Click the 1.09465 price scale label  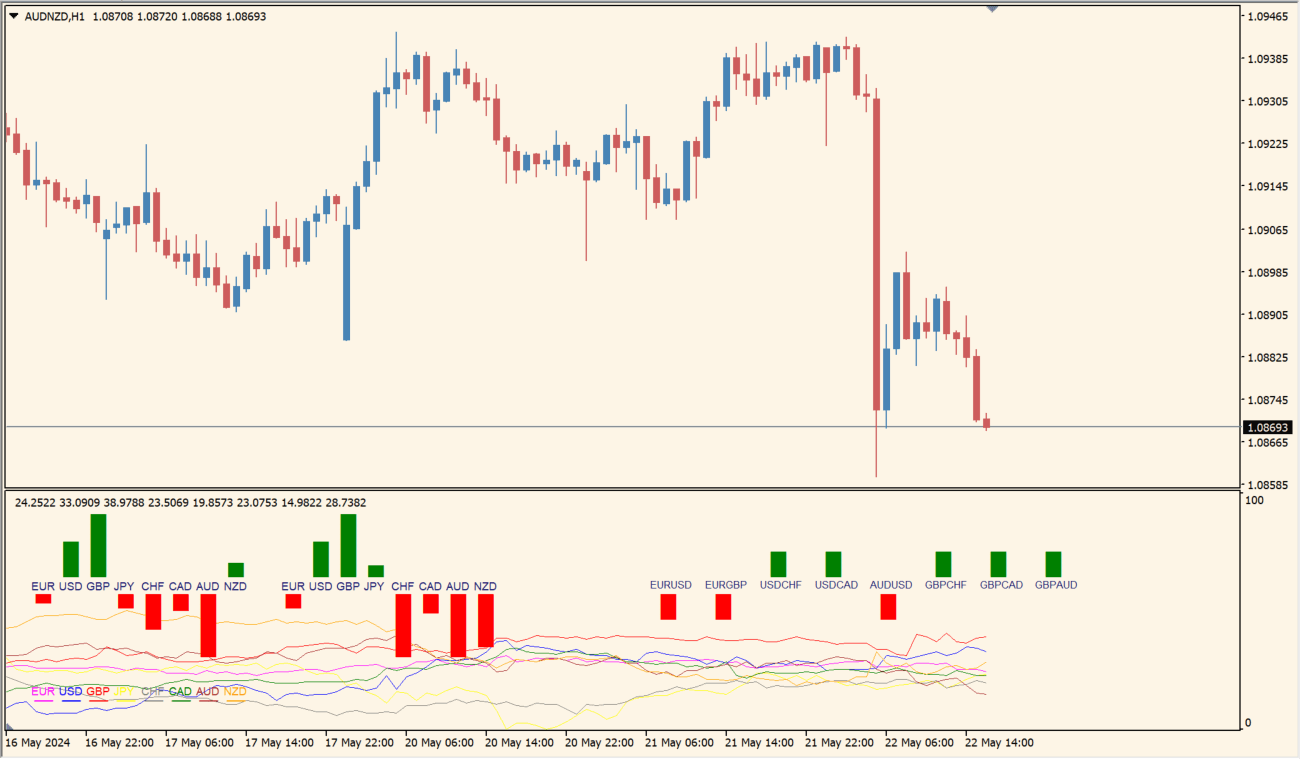pyautogui.click(x=1266, y=16)
